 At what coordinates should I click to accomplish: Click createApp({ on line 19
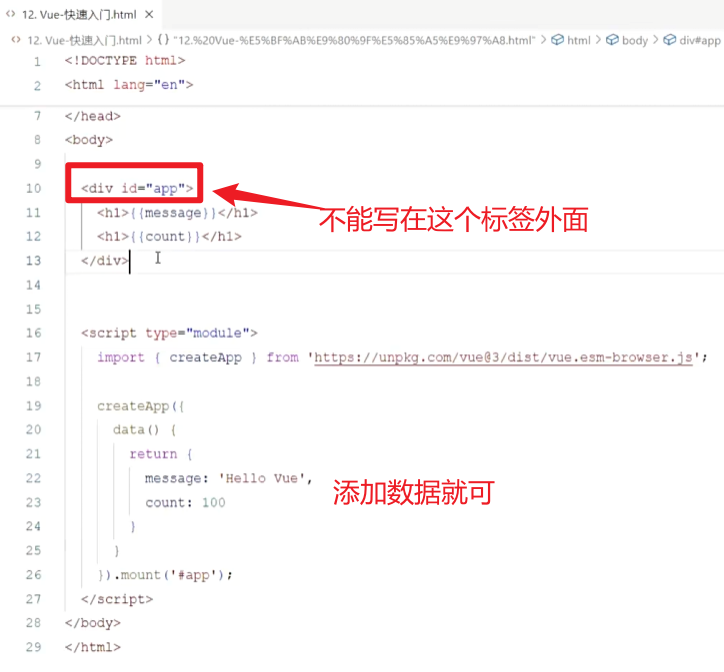(x=141, y=406)
